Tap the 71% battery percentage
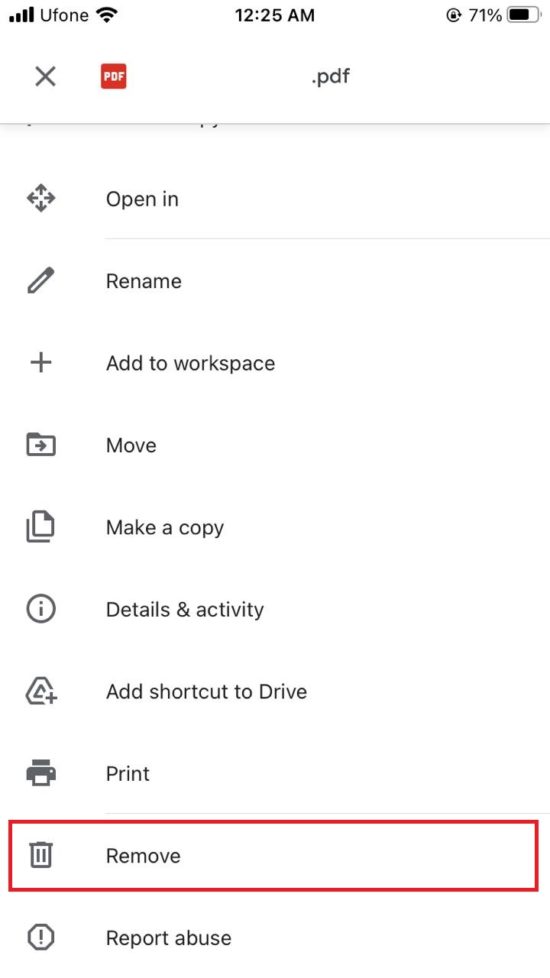The height and width of the screenshot is (978, 550). 485,16
